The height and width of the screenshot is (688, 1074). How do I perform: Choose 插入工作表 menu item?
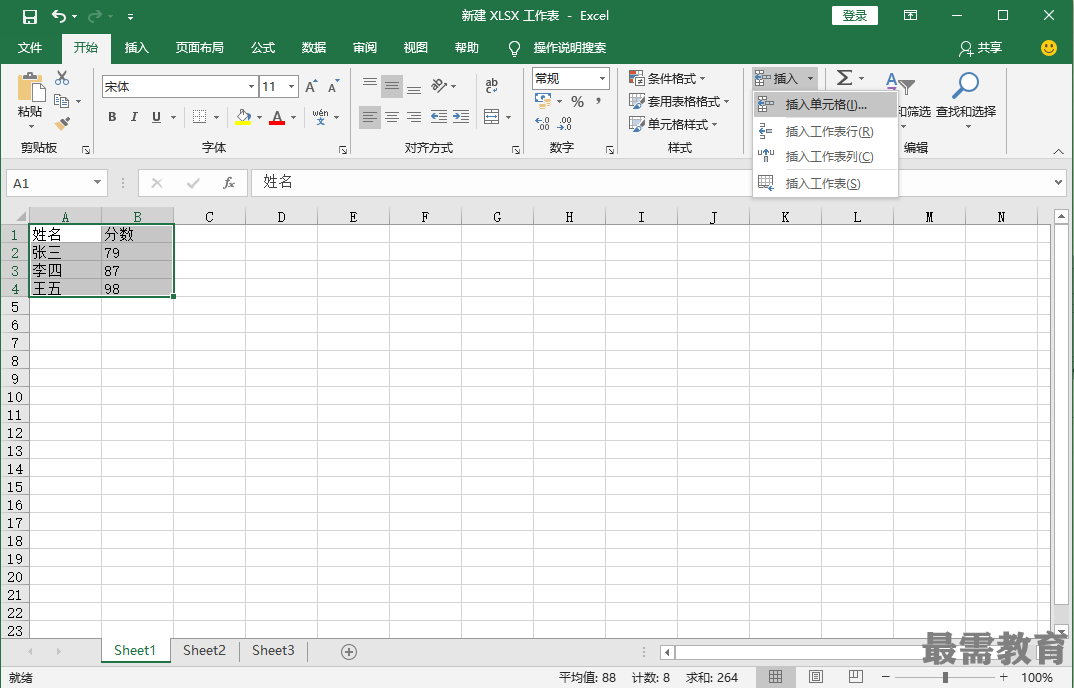825,184
